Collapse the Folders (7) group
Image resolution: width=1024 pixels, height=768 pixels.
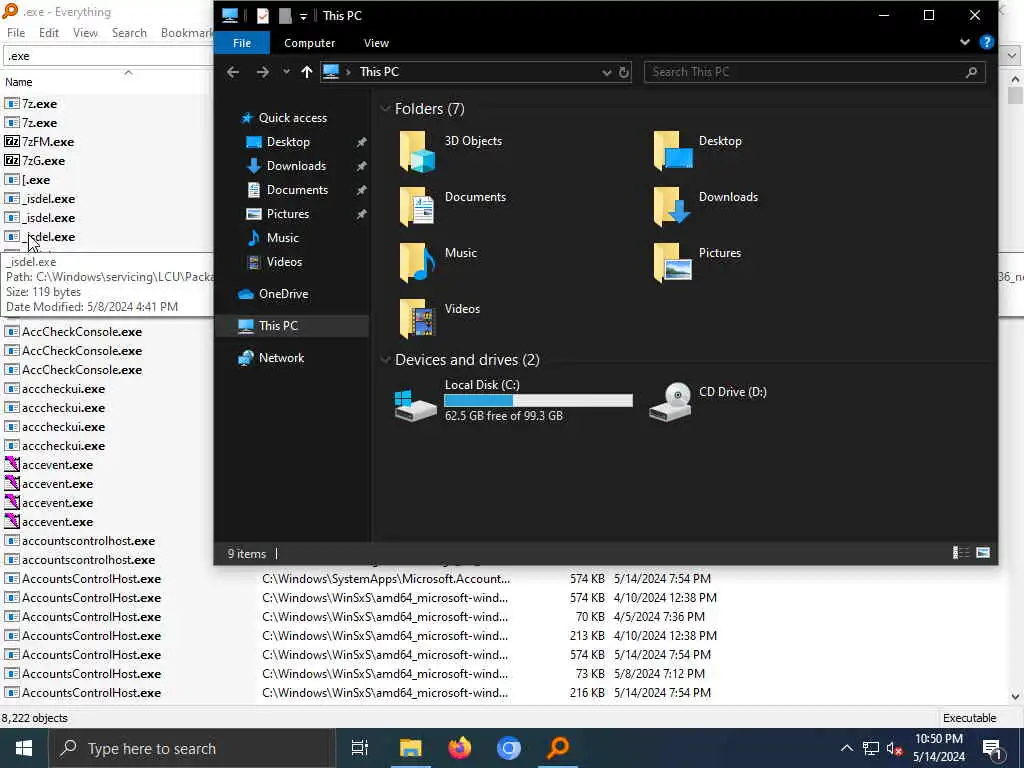pyautogui.click(x=385, y=109)
